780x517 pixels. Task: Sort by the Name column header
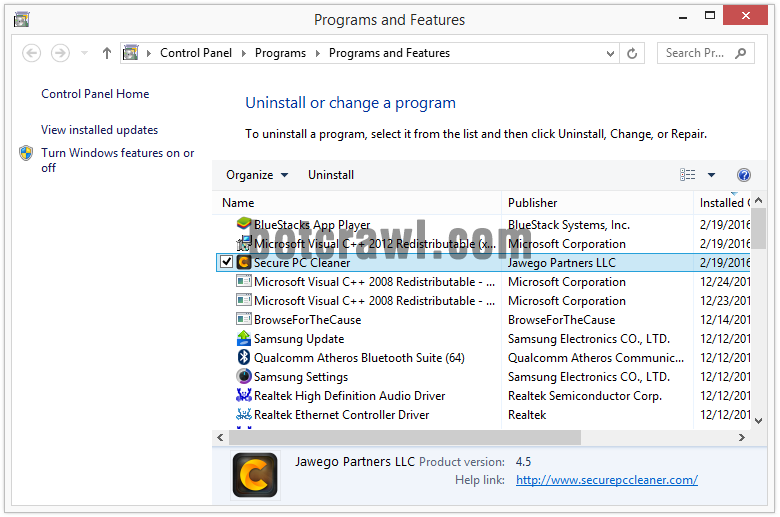[x=357, y=203]
